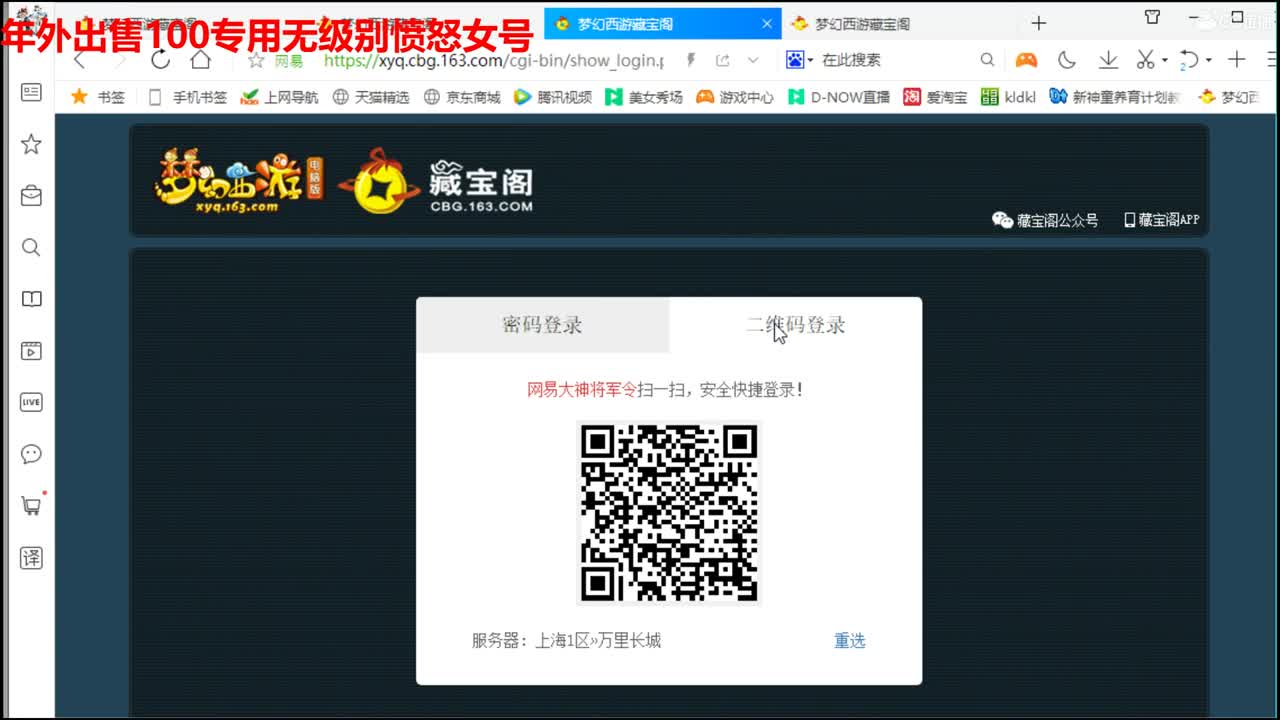The height and width of the screenshot is (720, 1280).
Task: Close the active 梦幻西游藏宝阁 tab
Action: tap(767, 24)
